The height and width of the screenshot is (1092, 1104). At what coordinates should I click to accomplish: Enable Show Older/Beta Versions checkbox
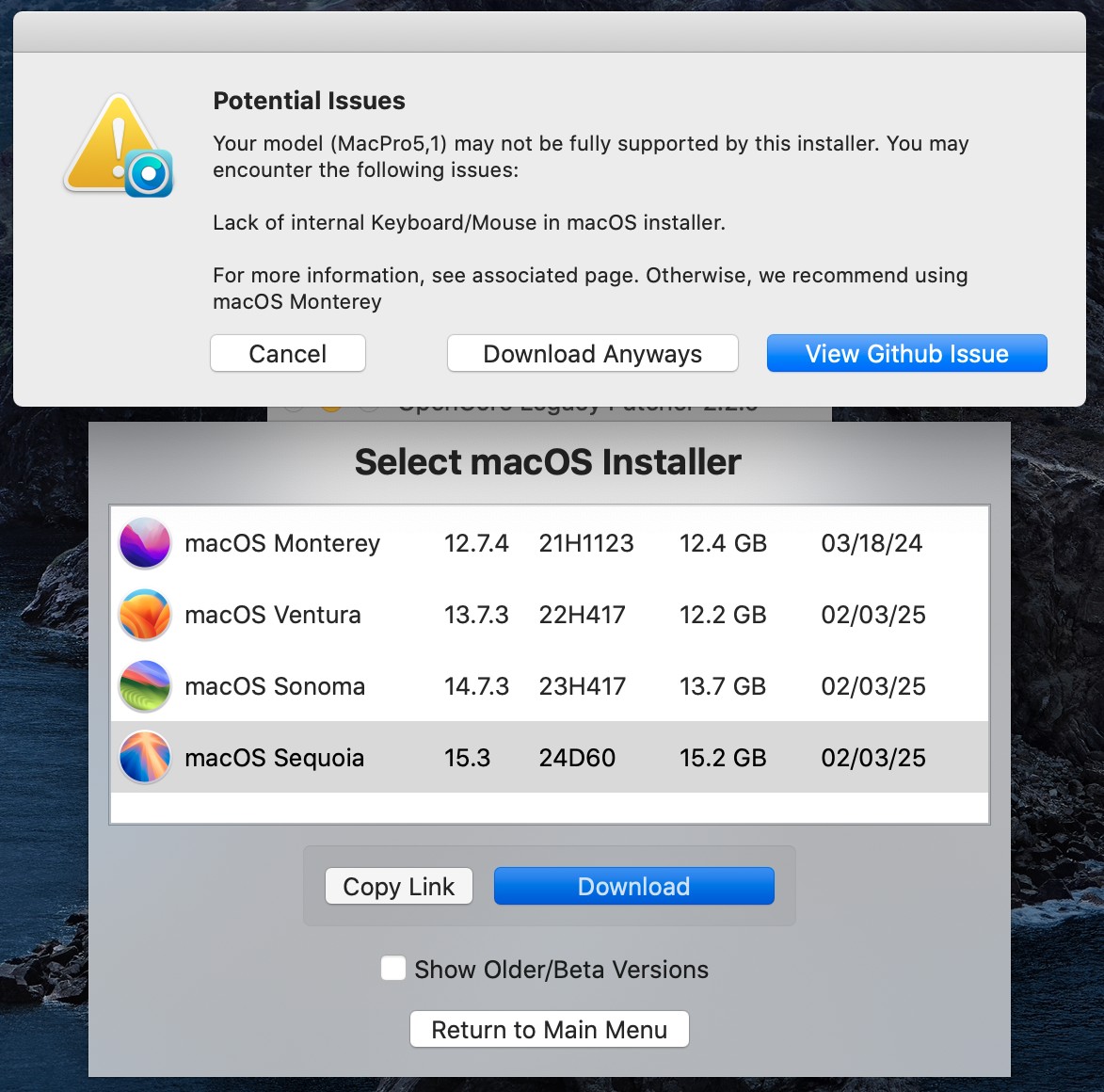click(x=392, y=968)
